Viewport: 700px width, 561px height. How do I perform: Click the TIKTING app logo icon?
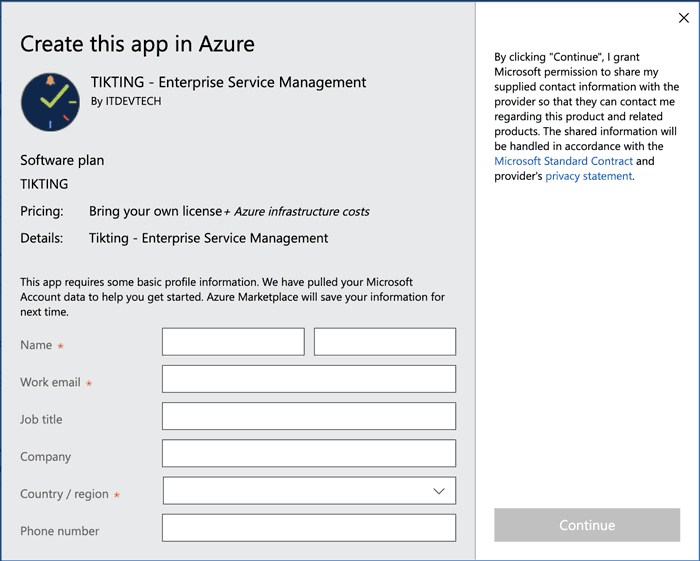click(x=50, y=101)
